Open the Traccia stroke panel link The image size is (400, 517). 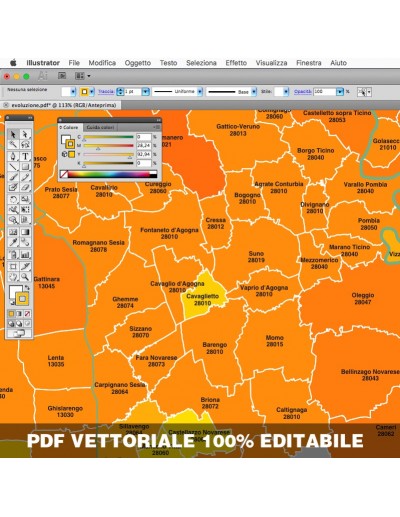[x=106, y=92]
